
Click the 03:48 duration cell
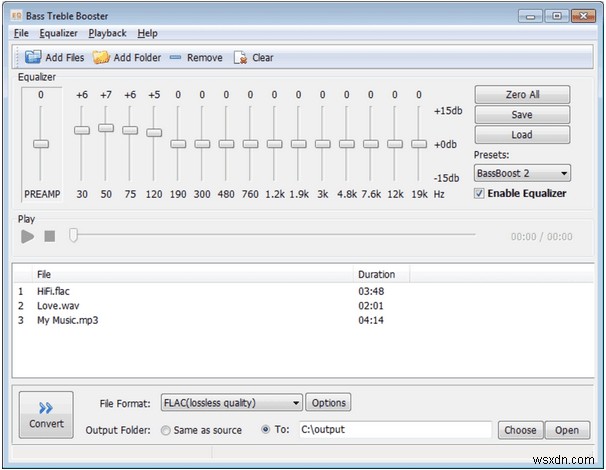(371, 291)
